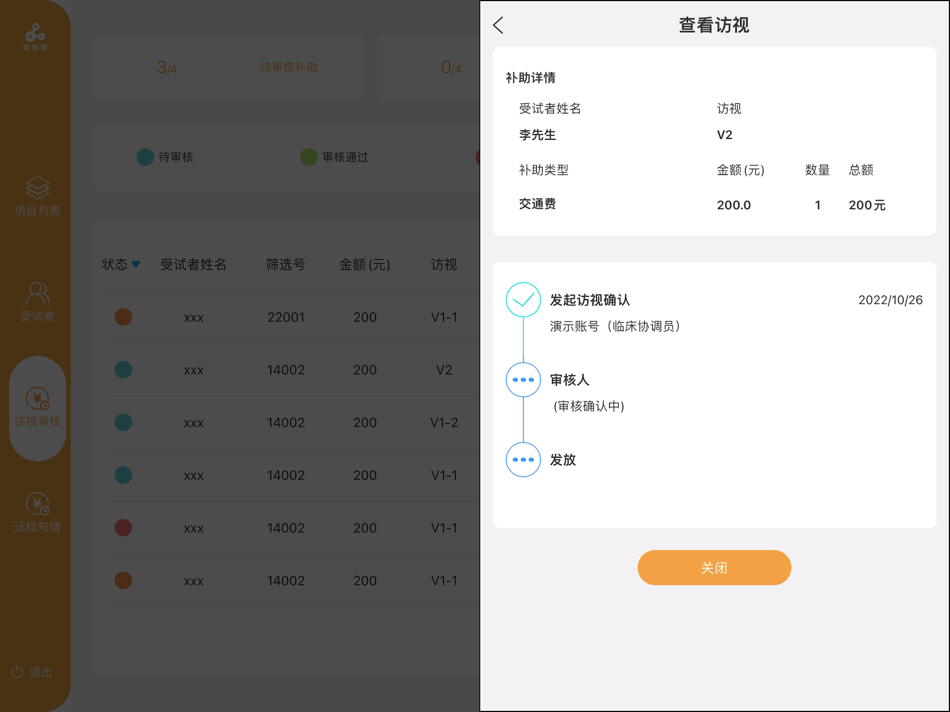Toggle the teal 待审核 legend dot

(145, 157)
